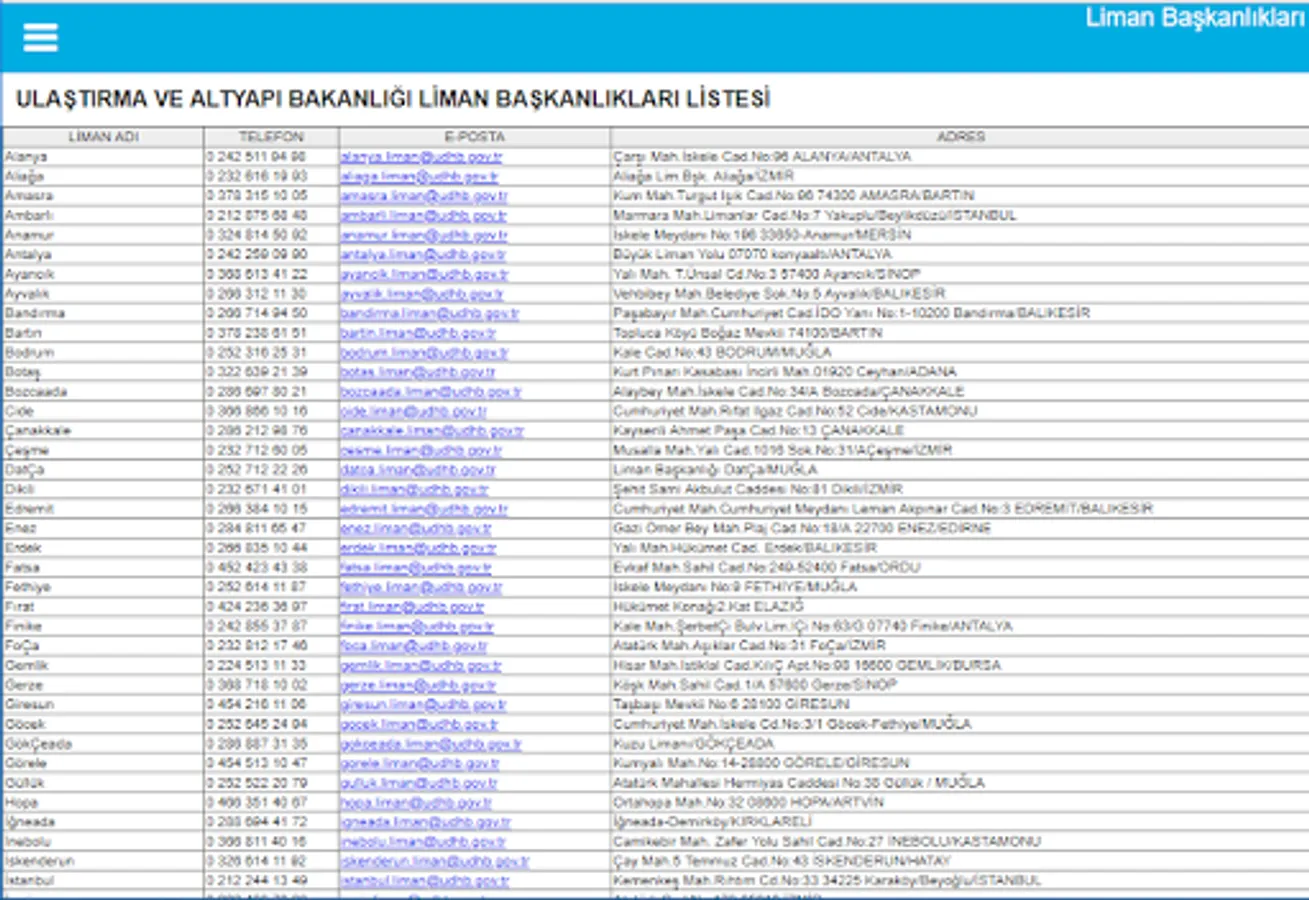Open iskenderun.liman@udhb.gov.tr email link
This screenshot has height=900, width=1309.
point(435,860)
